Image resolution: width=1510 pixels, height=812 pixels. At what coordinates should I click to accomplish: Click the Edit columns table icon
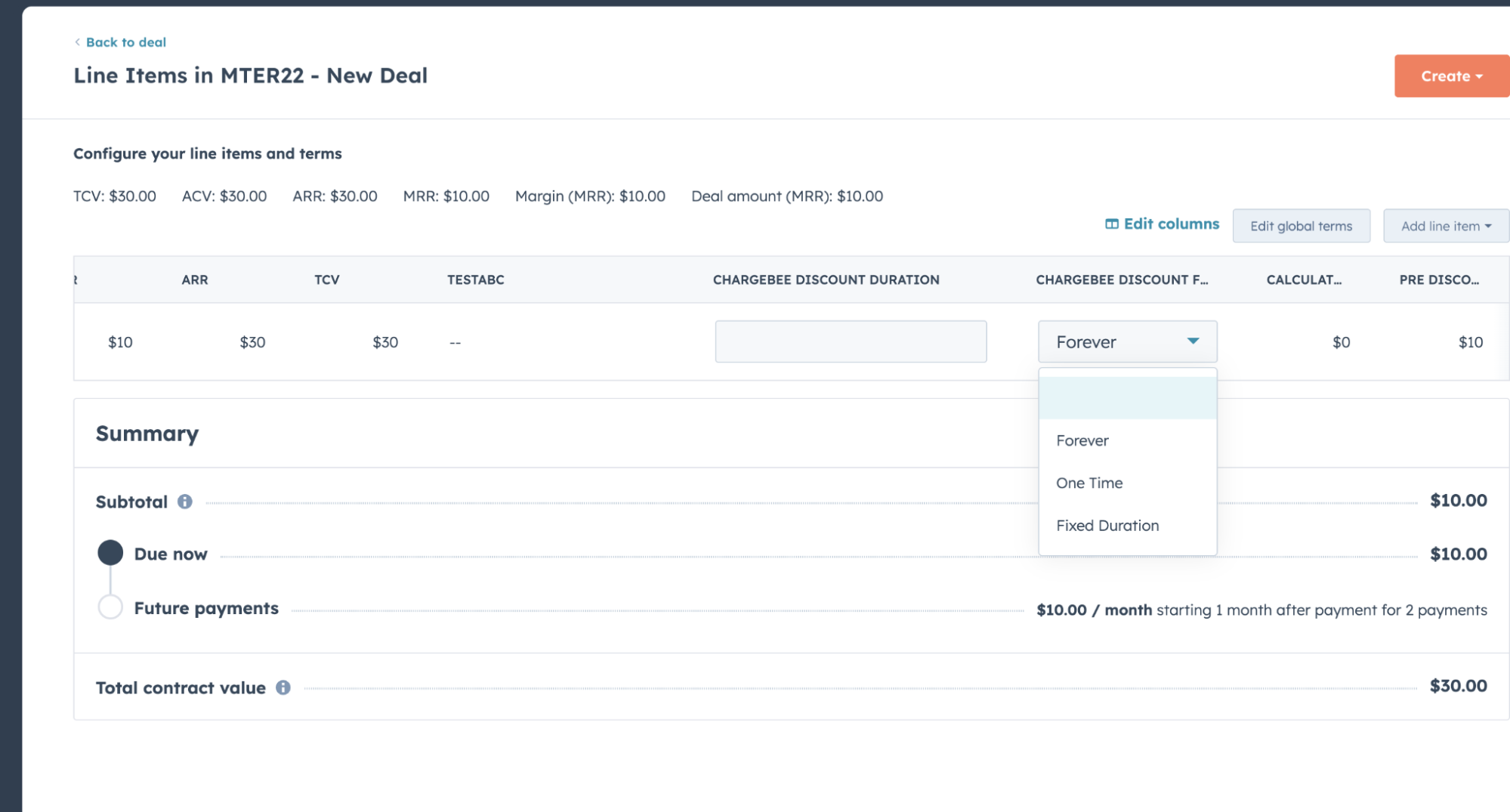(x=1112, y=224)
